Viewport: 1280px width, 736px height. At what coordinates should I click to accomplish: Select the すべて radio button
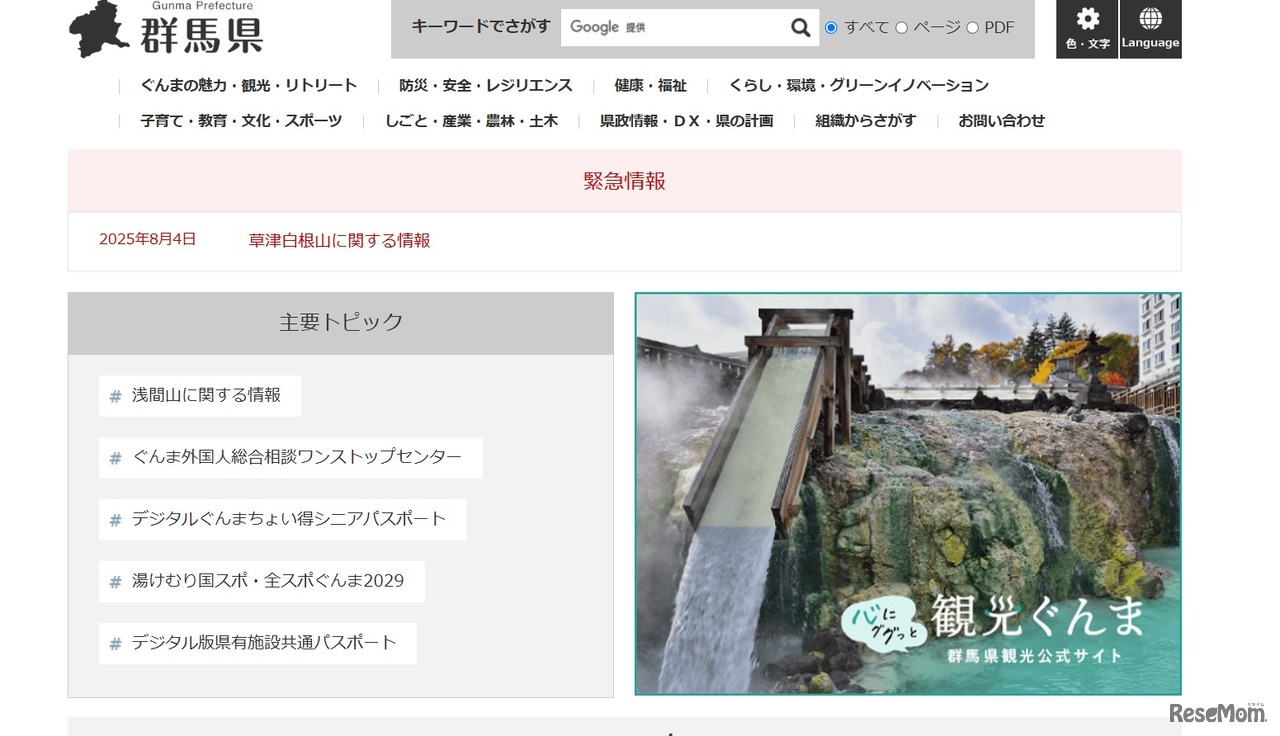pos(831,28)
